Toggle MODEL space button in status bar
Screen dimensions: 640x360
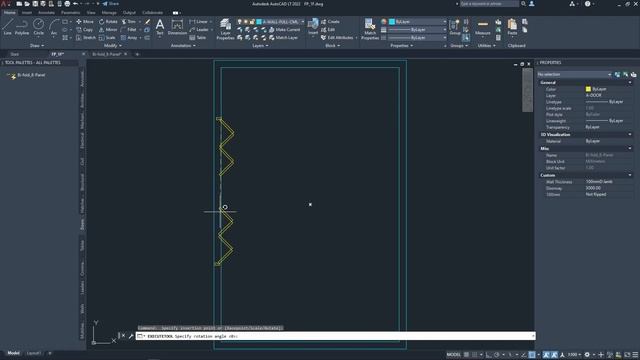click(x=453, y=355)
